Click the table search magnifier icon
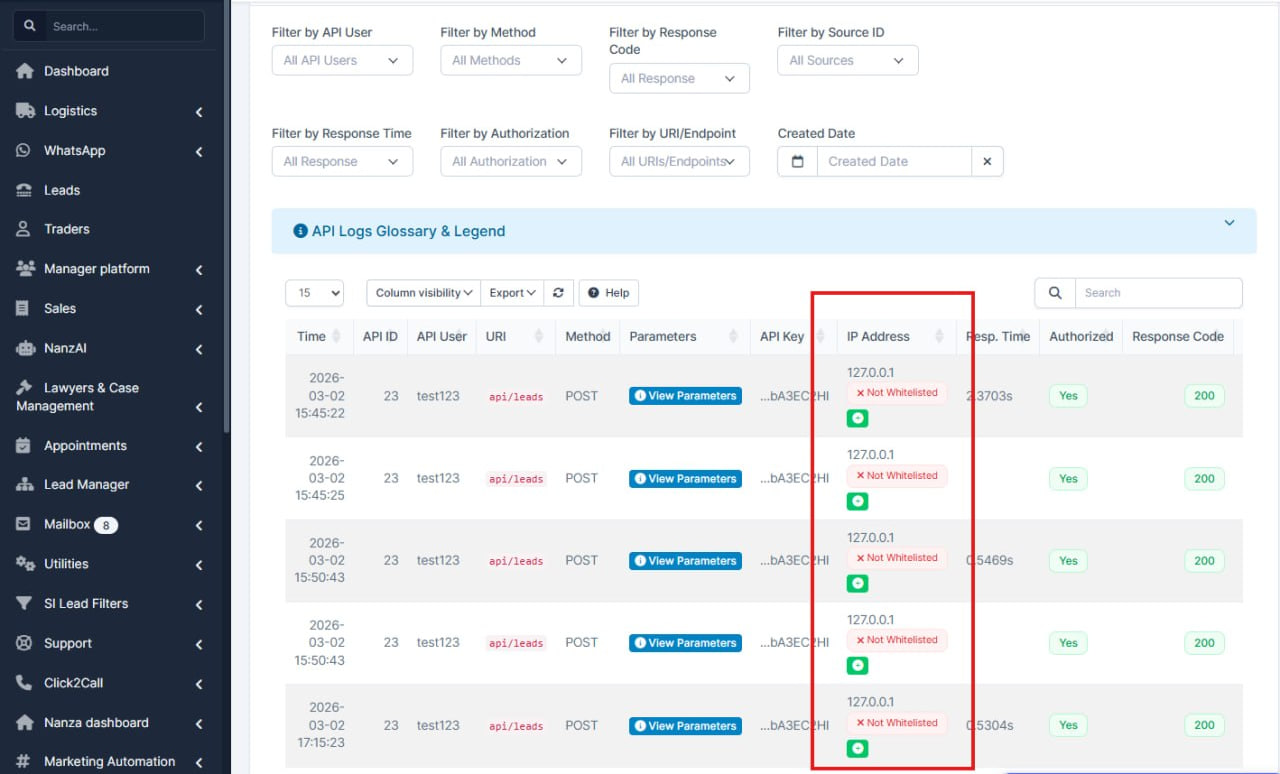Viewport: 1280px width, 774px height. [1055, 293]
